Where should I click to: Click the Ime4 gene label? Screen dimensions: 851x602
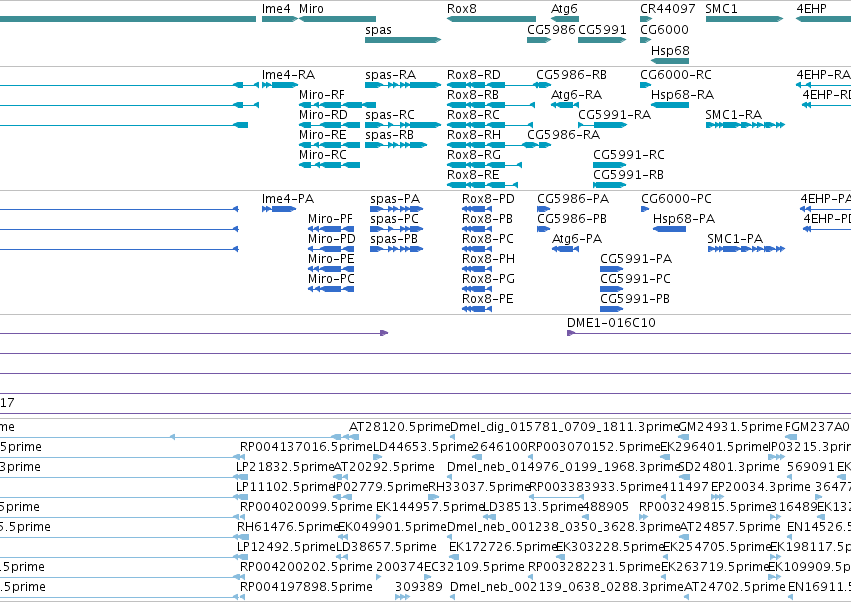point(276,9)
